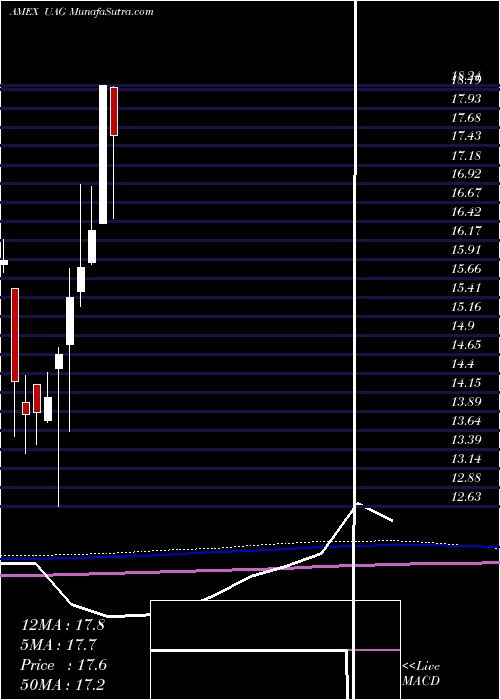Pick the 16.67 price label
The height and width of the screenshot is (700, 500).
[x=466, y=193]
